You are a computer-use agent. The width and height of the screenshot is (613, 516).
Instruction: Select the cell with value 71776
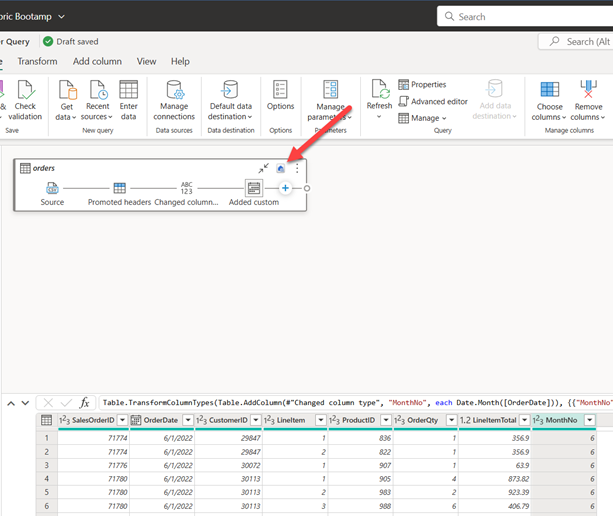tap(94, 466)
